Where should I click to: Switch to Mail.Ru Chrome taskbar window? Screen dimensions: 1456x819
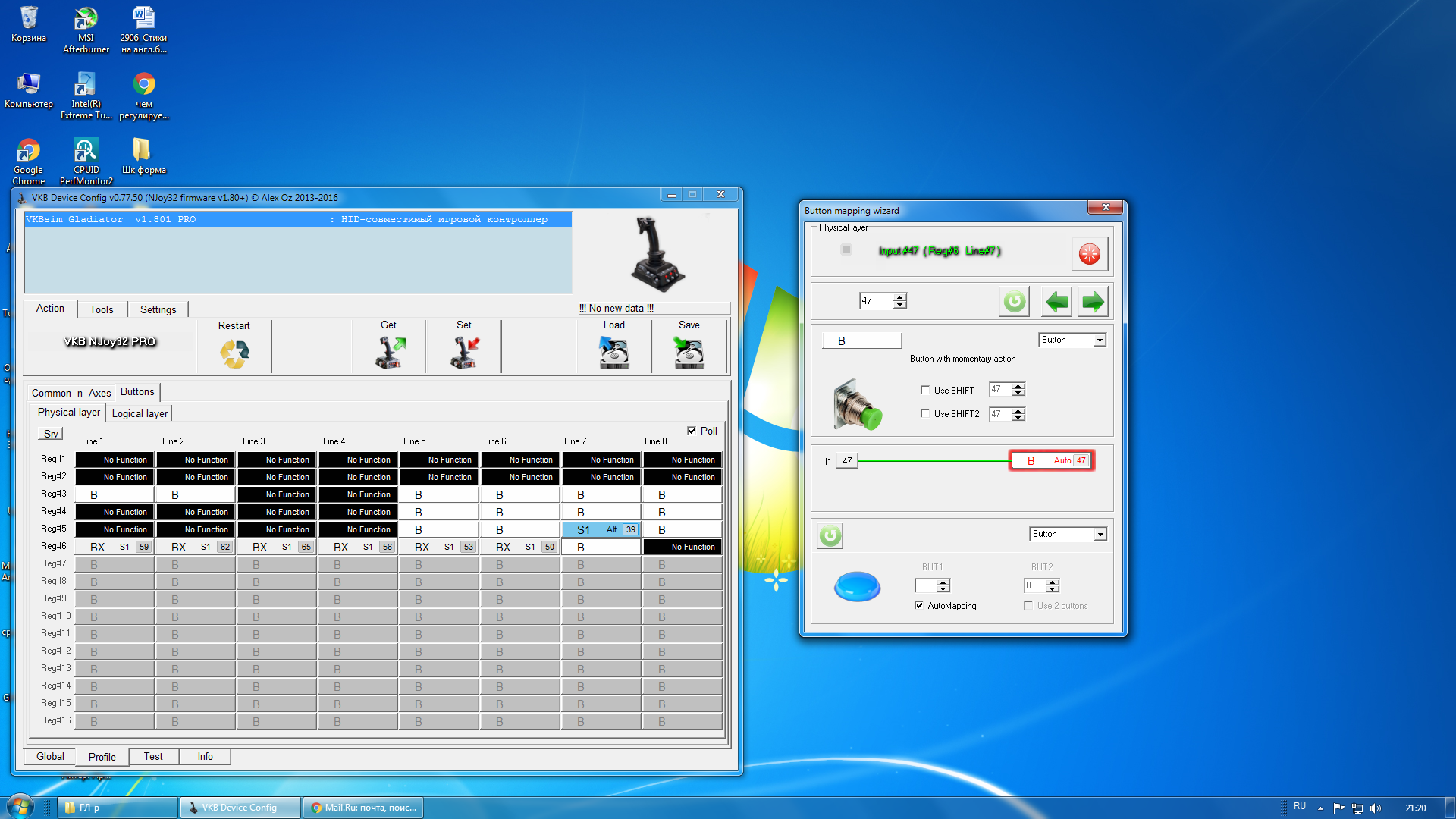(x=362, y=808)
